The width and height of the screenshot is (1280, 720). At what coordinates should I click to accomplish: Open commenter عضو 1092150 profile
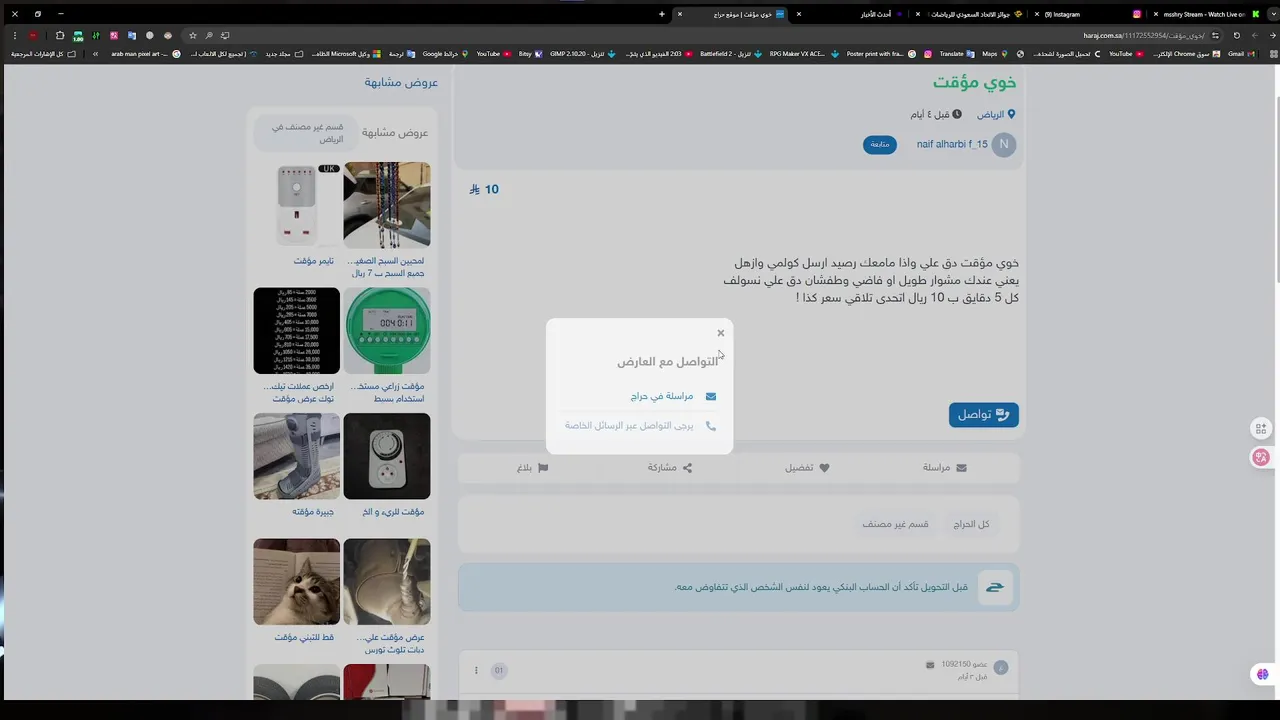coord(964,664)
